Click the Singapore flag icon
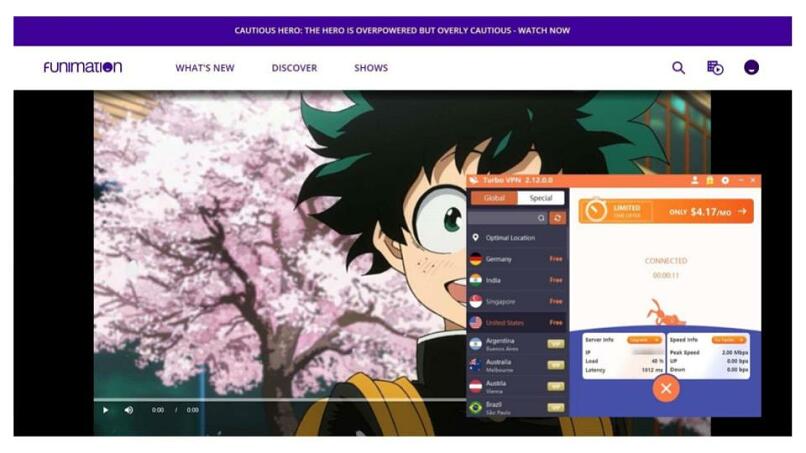Screen dimensions: 806x453 (476, 301)
